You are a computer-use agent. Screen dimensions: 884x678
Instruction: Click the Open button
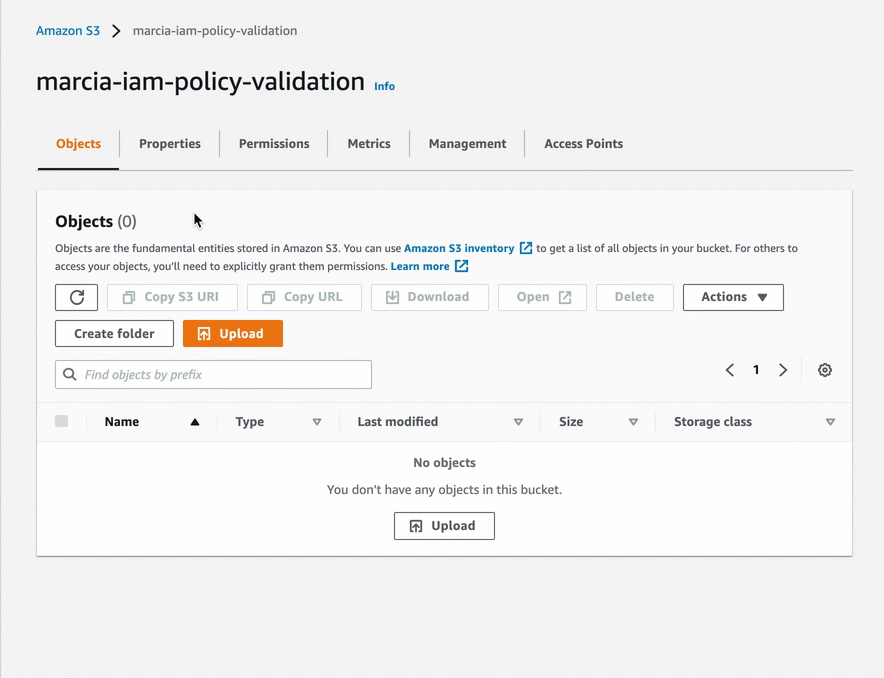pyautogui.click(x=542, y=297)
